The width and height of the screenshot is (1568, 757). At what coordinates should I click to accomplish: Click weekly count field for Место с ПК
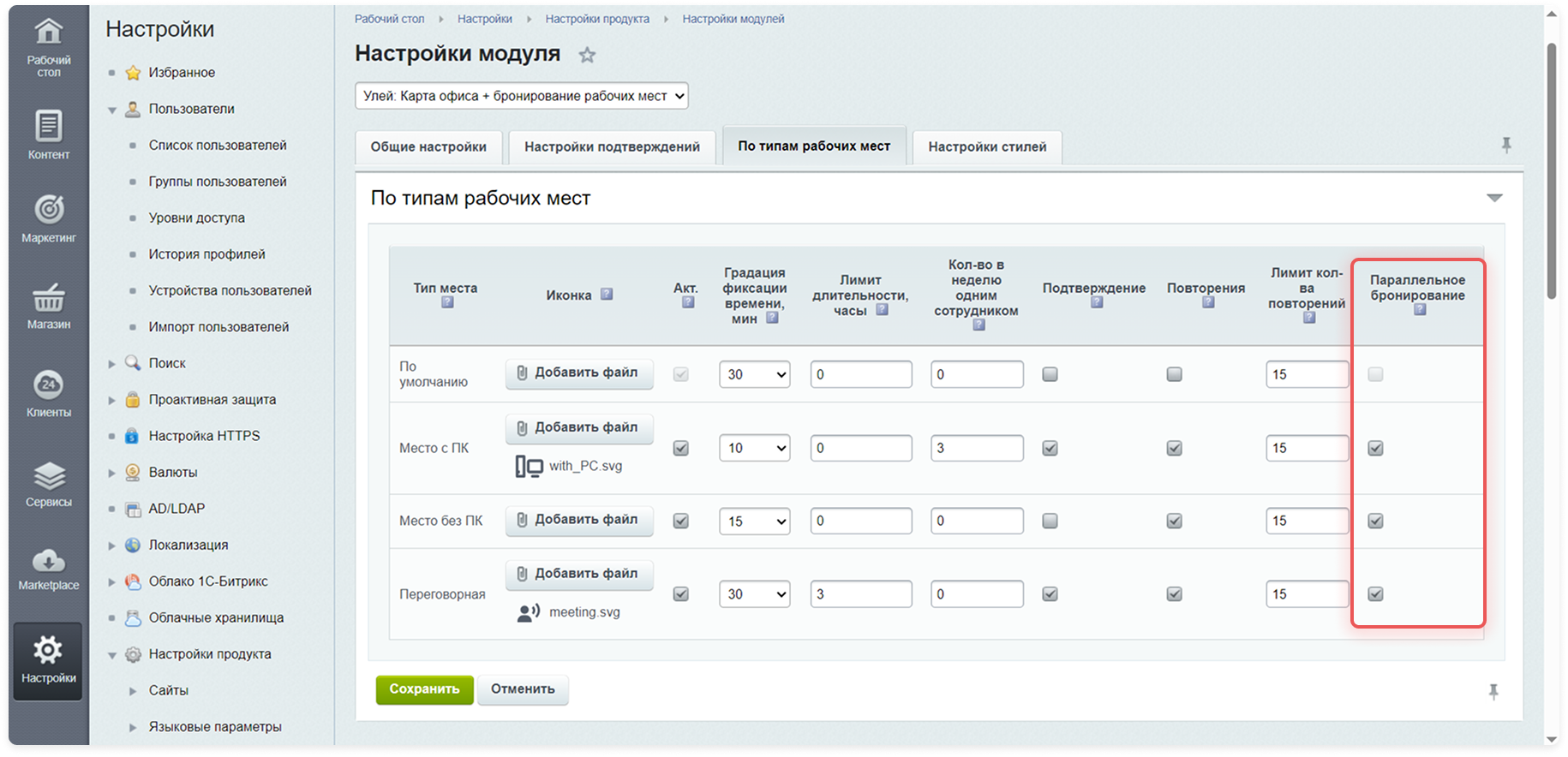[x=977, y=448]
